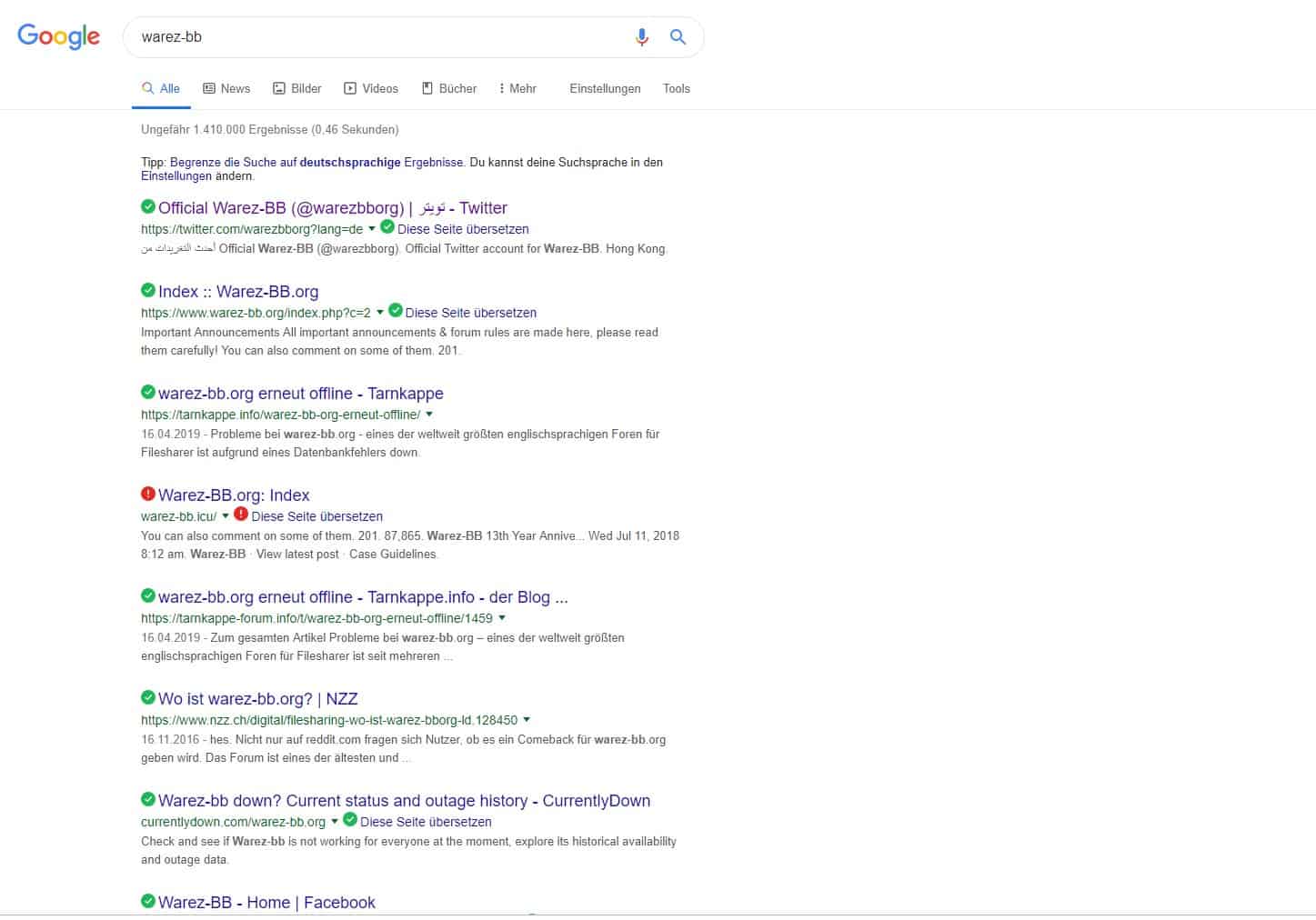Open Warez-bb down CurrentlyDown result link
Screen dimensions: 1316x920
click(405, 801)
